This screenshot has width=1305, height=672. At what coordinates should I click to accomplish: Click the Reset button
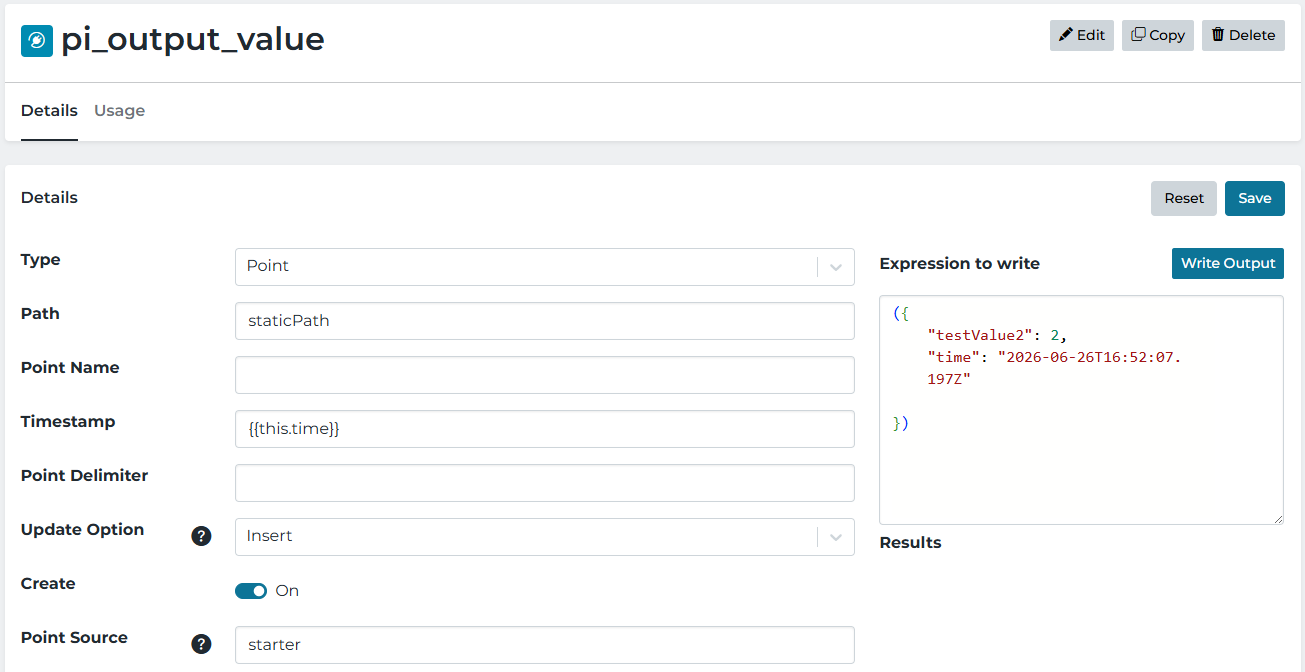1184,198
